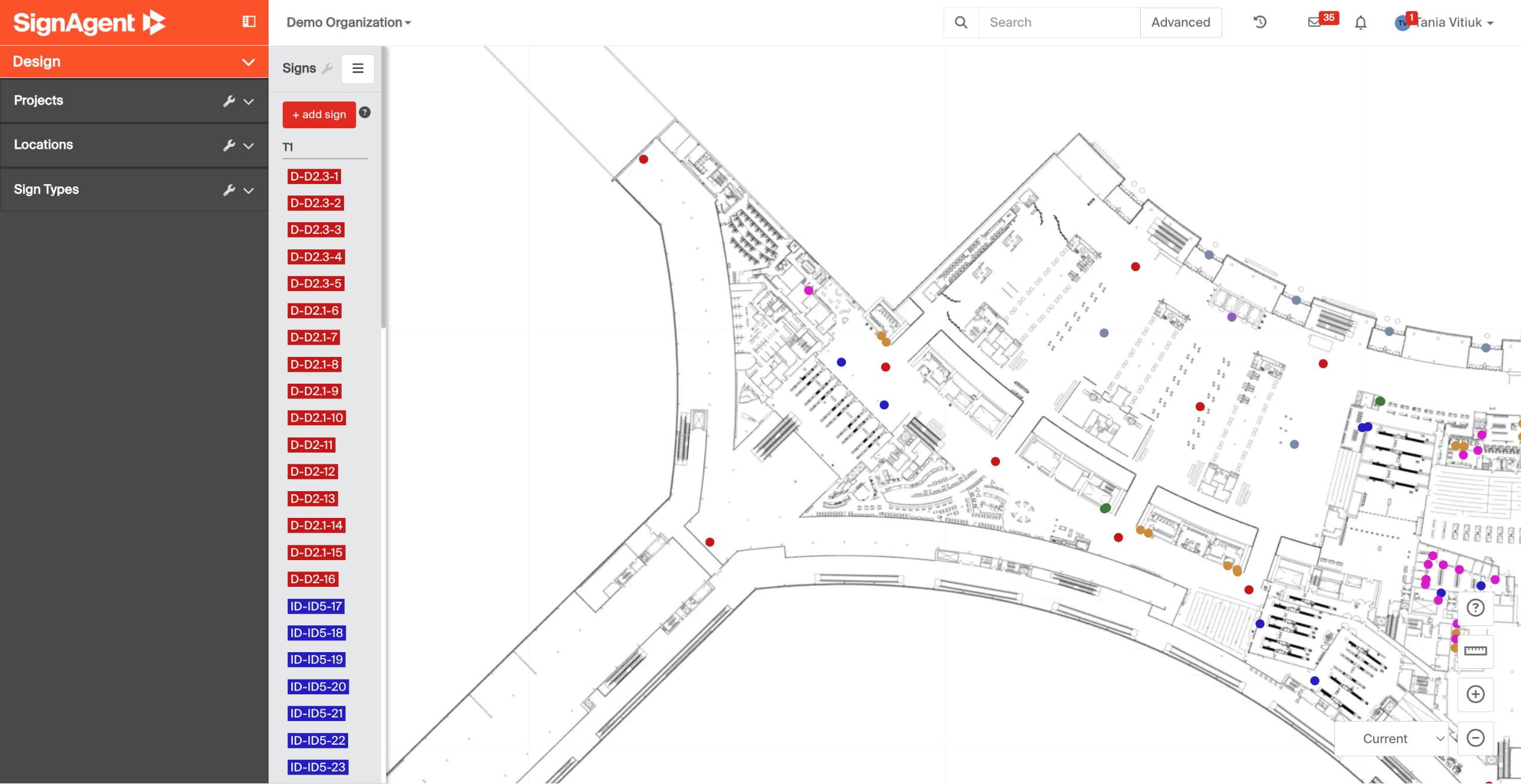1521x784 pixels.
Task: Click the Advanced search button
Action: pyautogui.click(x=1181, y=23)
